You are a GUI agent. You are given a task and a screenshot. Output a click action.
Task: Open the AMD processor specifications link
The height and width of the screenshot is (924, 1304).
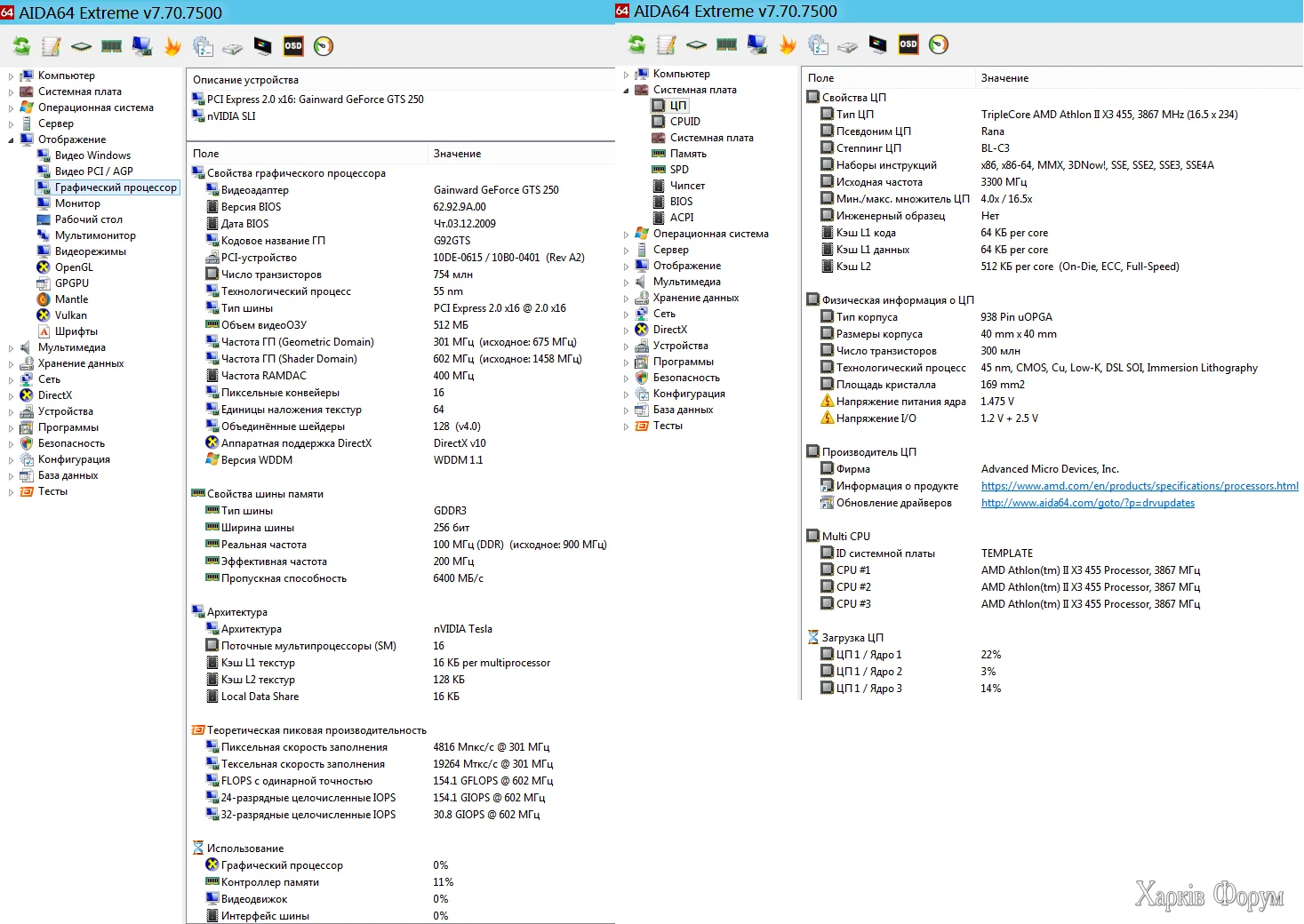click(x=1140, y=486)
